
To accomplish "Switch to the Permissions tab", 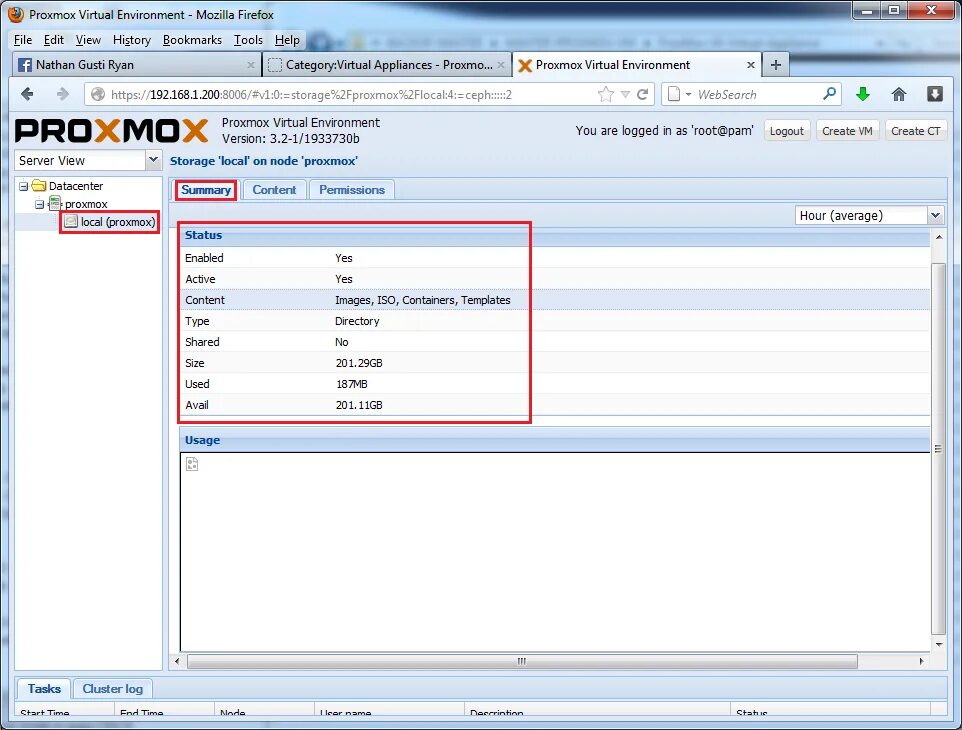I will click(352, 190).
